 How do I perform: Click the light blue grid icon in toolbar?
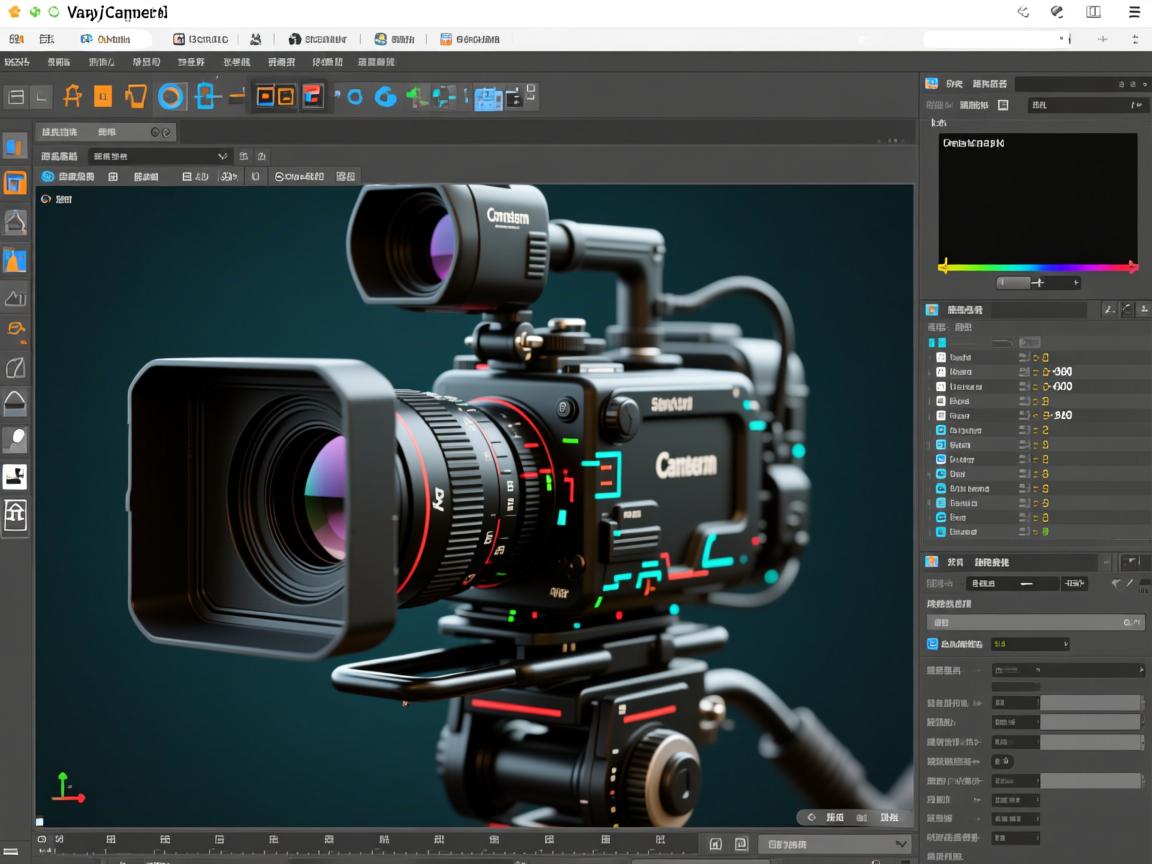(x=488, y=98)
